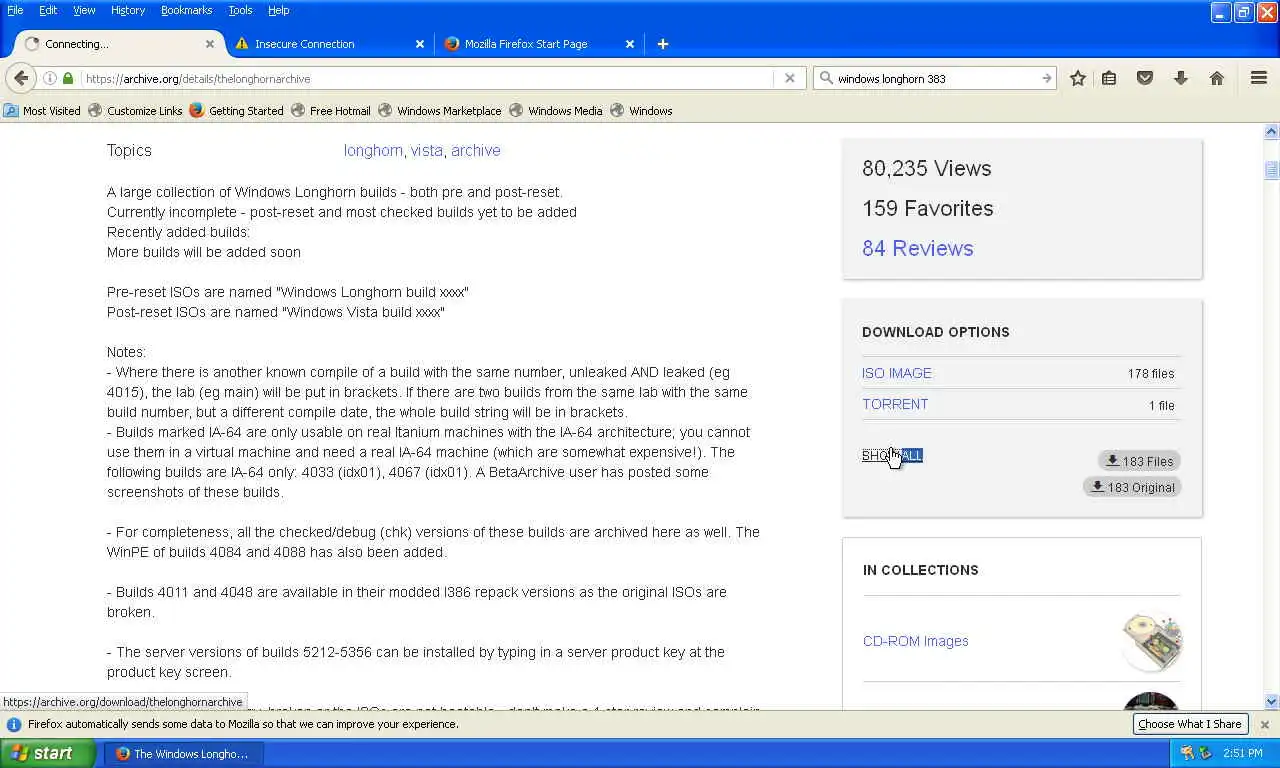Close the Mozilla Firefox Start Page tab
The image size is (1280, 768).
coord(630,44)
